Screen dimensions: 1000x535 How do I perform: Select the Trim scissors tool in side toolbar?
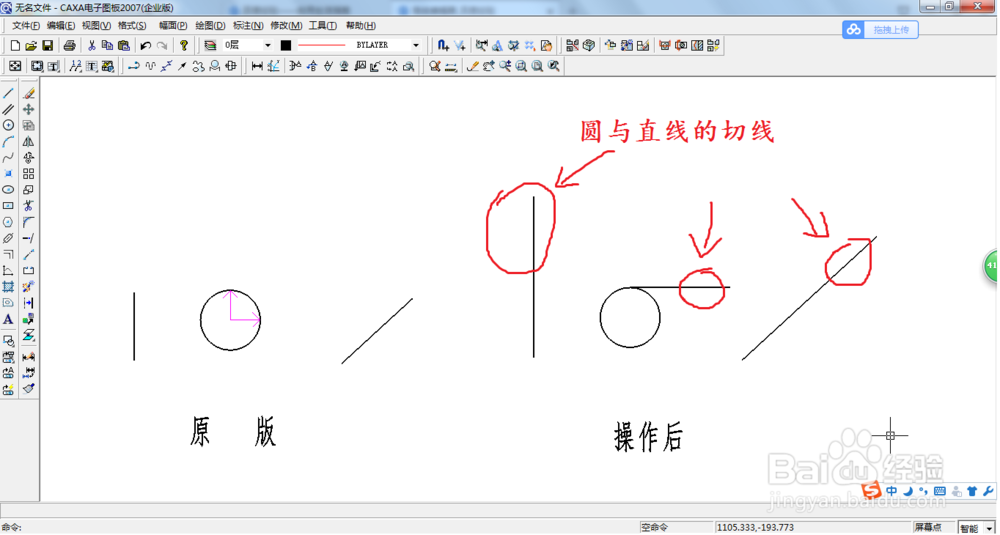coord(29,206)
